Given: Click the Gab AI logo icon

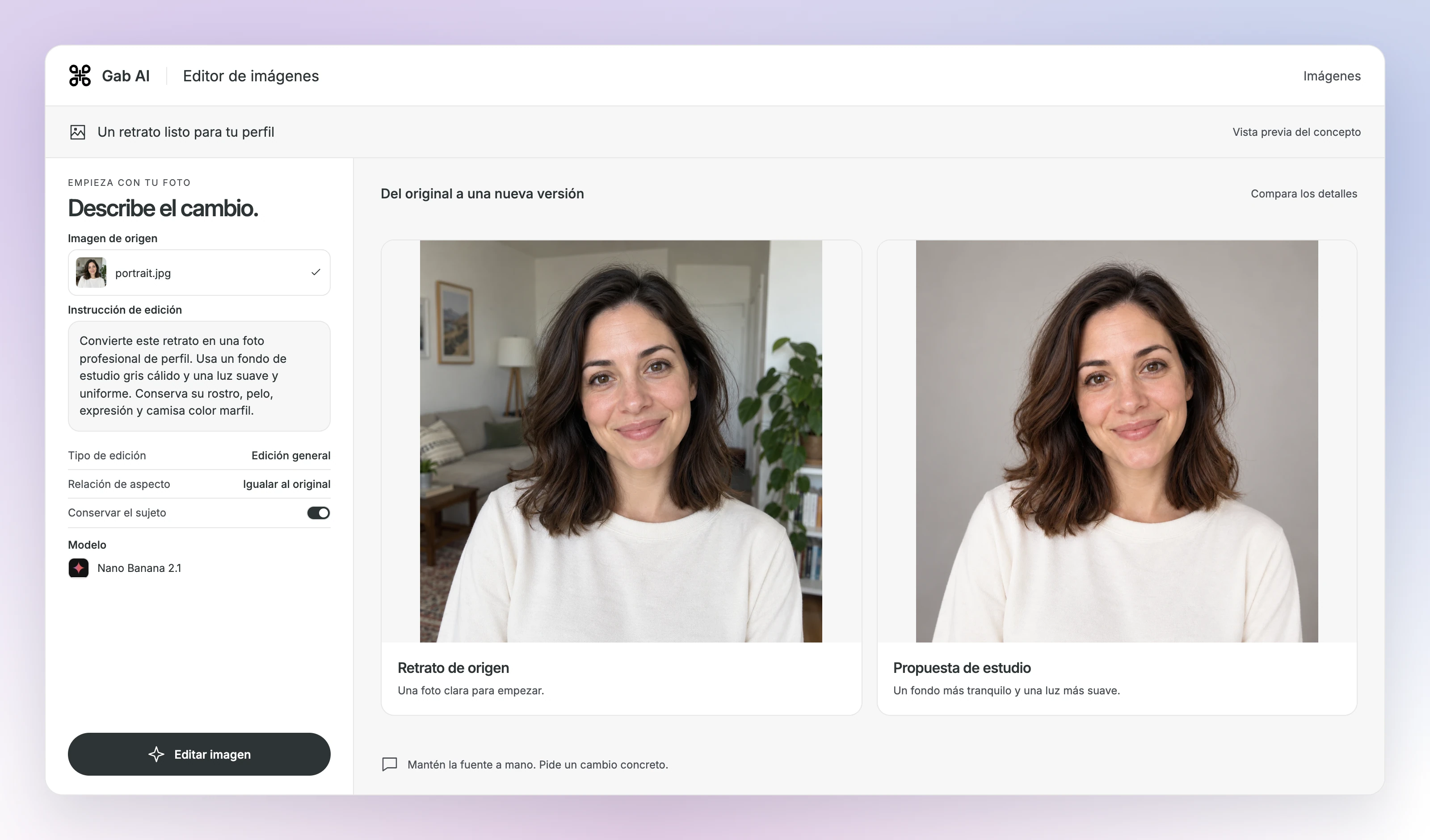Looking at the screenshot, I should pos(80,76).
